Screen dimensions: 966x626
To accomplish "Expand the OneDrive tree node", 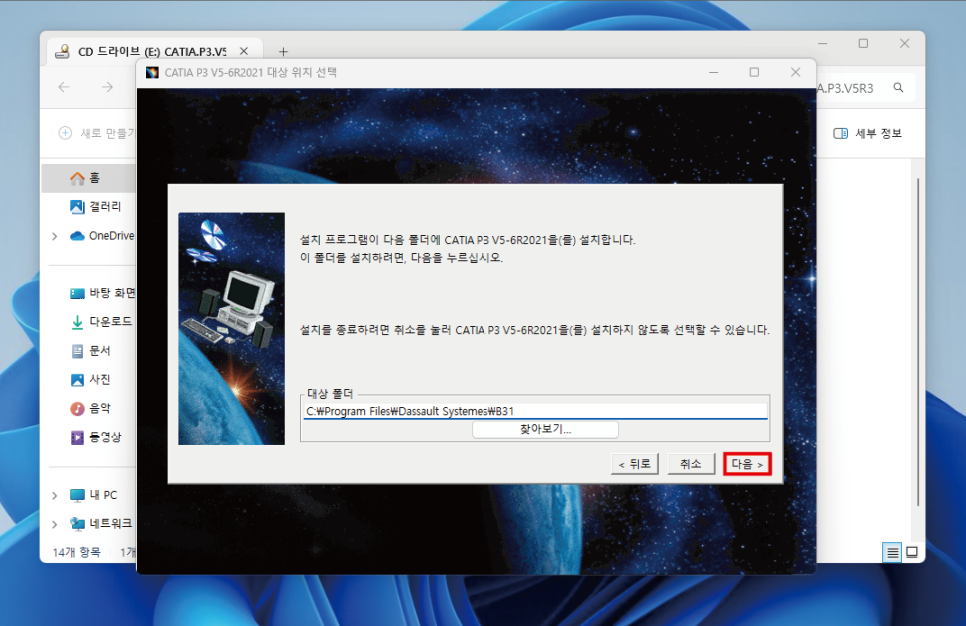I will point(55,236).
